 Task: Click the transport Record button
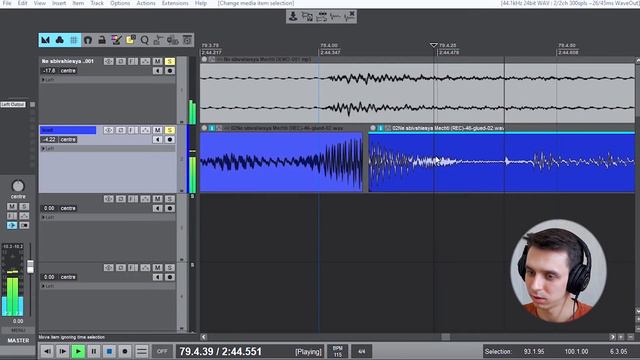point(125,351)
